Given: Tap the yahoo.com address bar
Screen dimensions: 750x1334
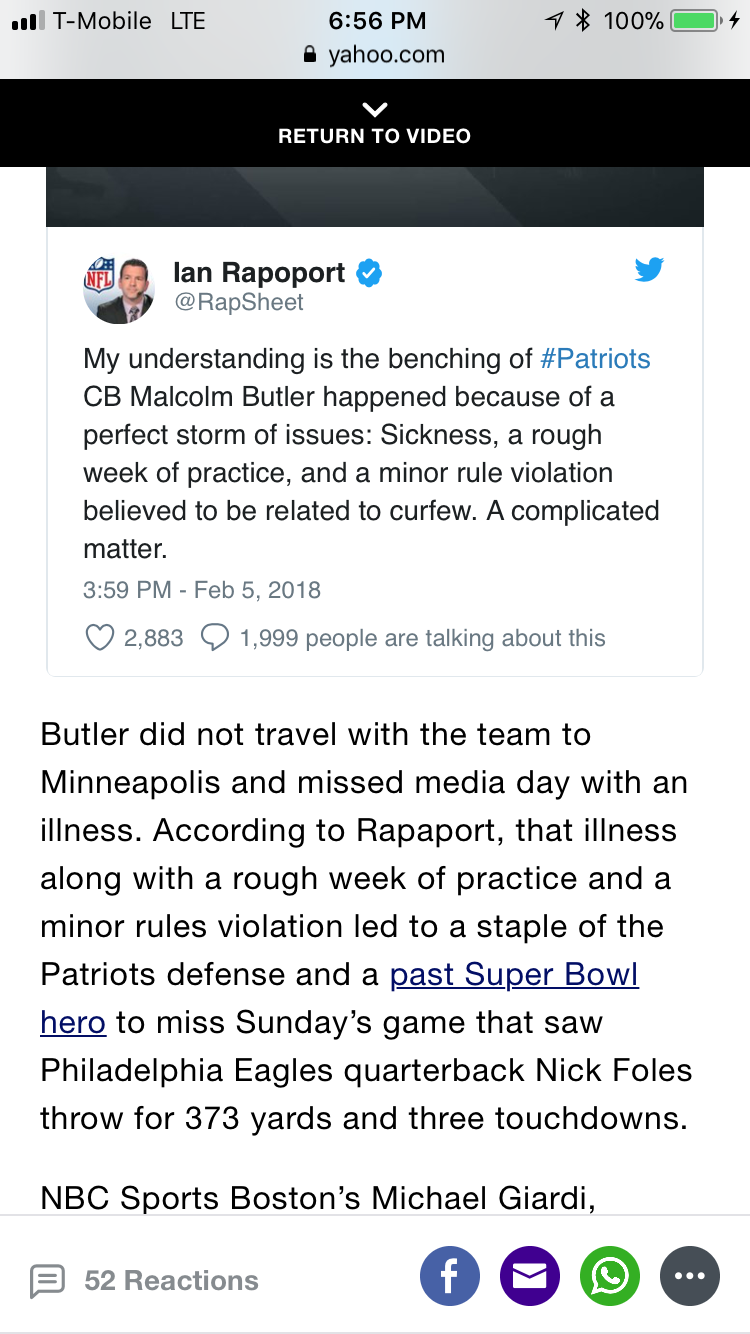Looking at the screenshot, I should 375,55.
